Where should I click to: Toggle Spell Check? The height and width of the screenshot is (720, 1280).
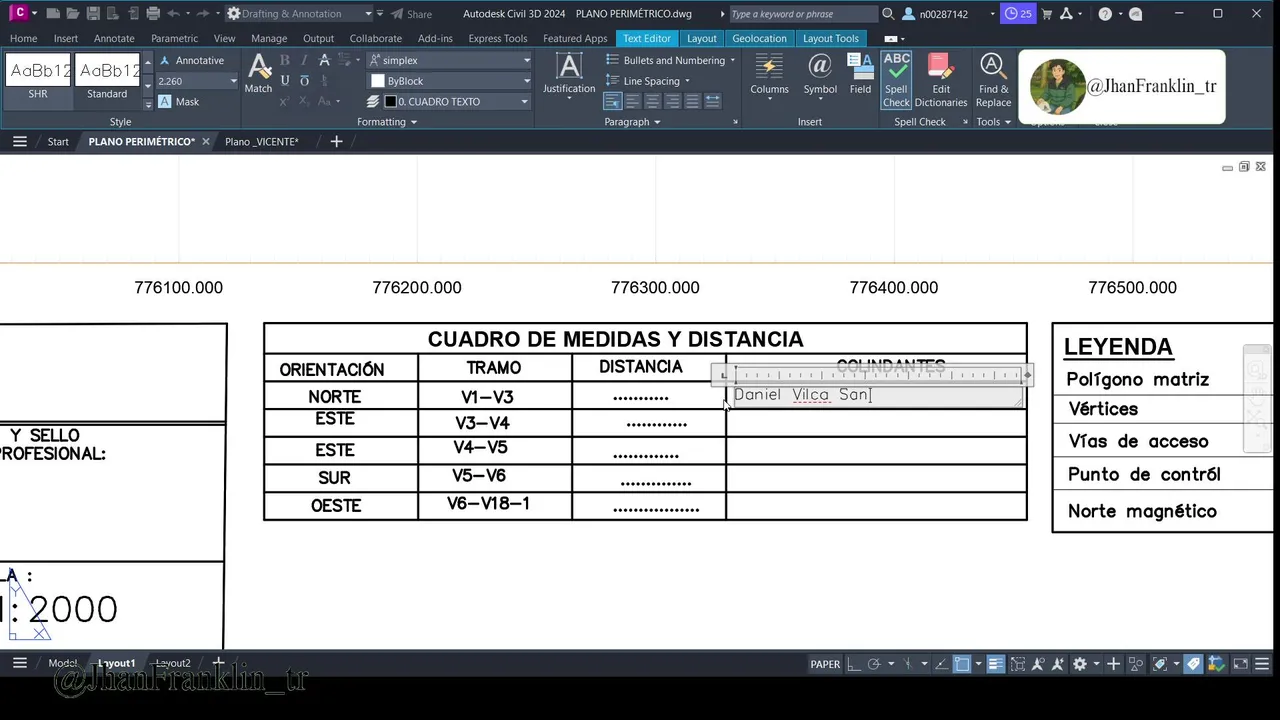[896, 80]
